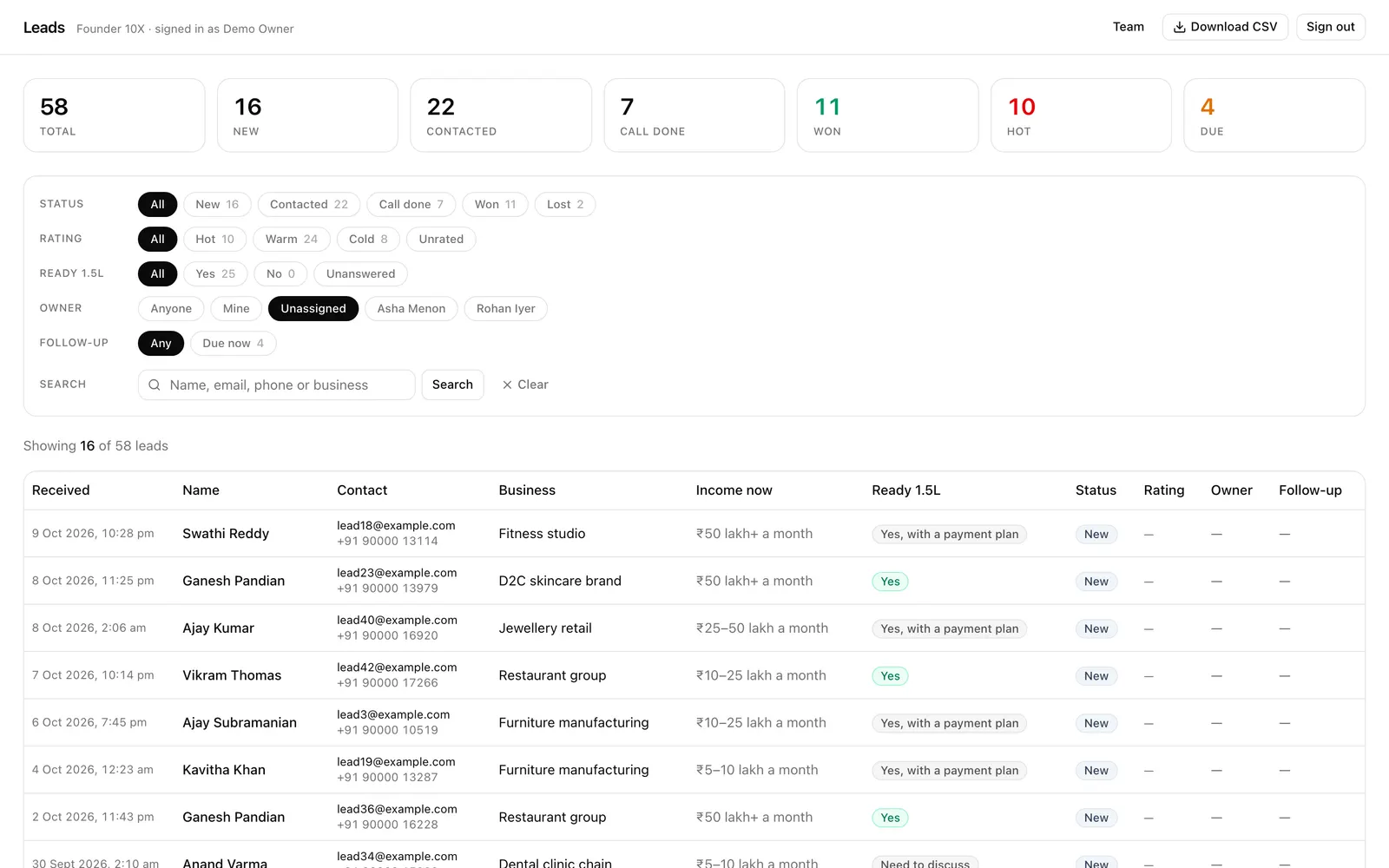Image resolution: width=1389 pixels, height=868 pixels.
Task: Open lead Swathi Reddy
Action: (x=226, y=534)
